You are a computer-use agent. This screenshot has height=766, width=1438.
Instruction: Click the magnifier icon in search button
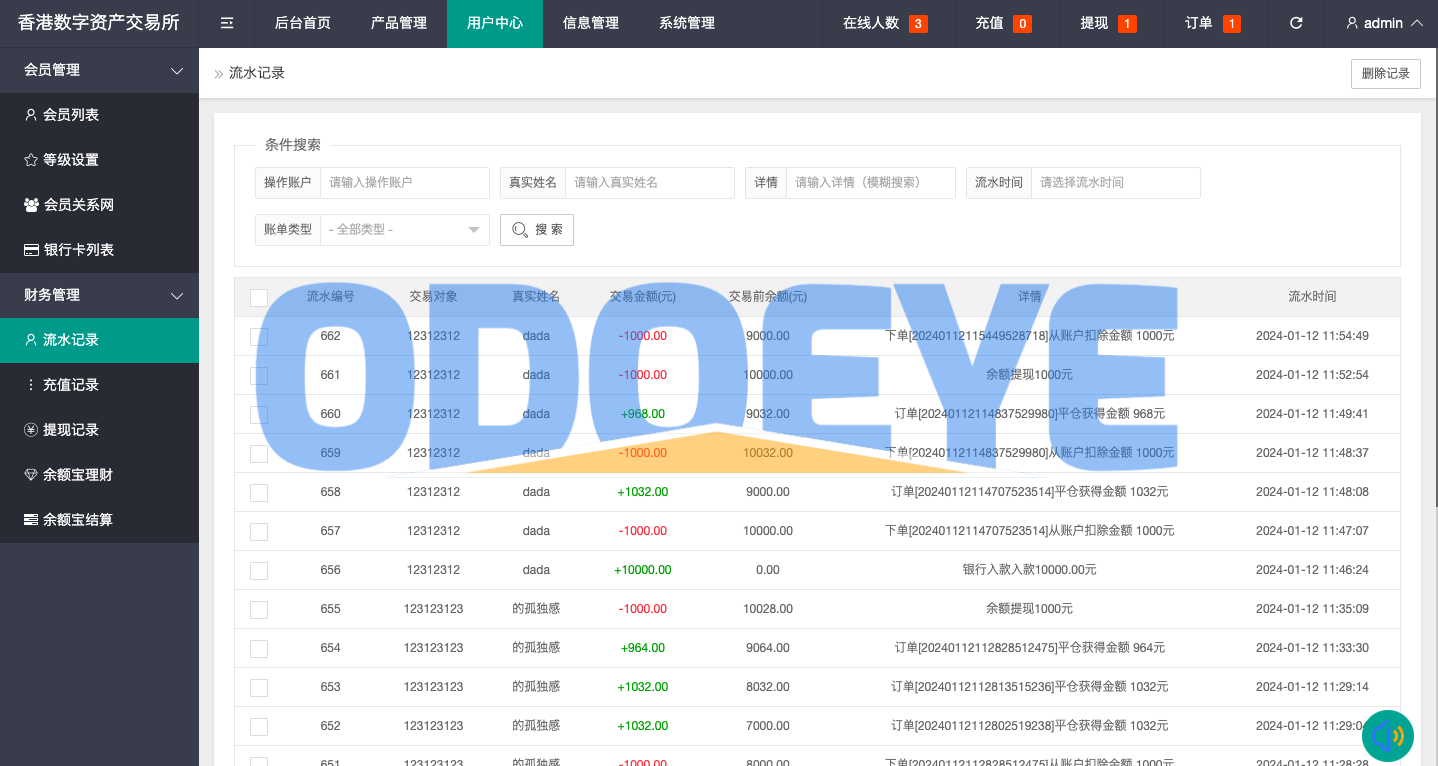click(520, 230)
